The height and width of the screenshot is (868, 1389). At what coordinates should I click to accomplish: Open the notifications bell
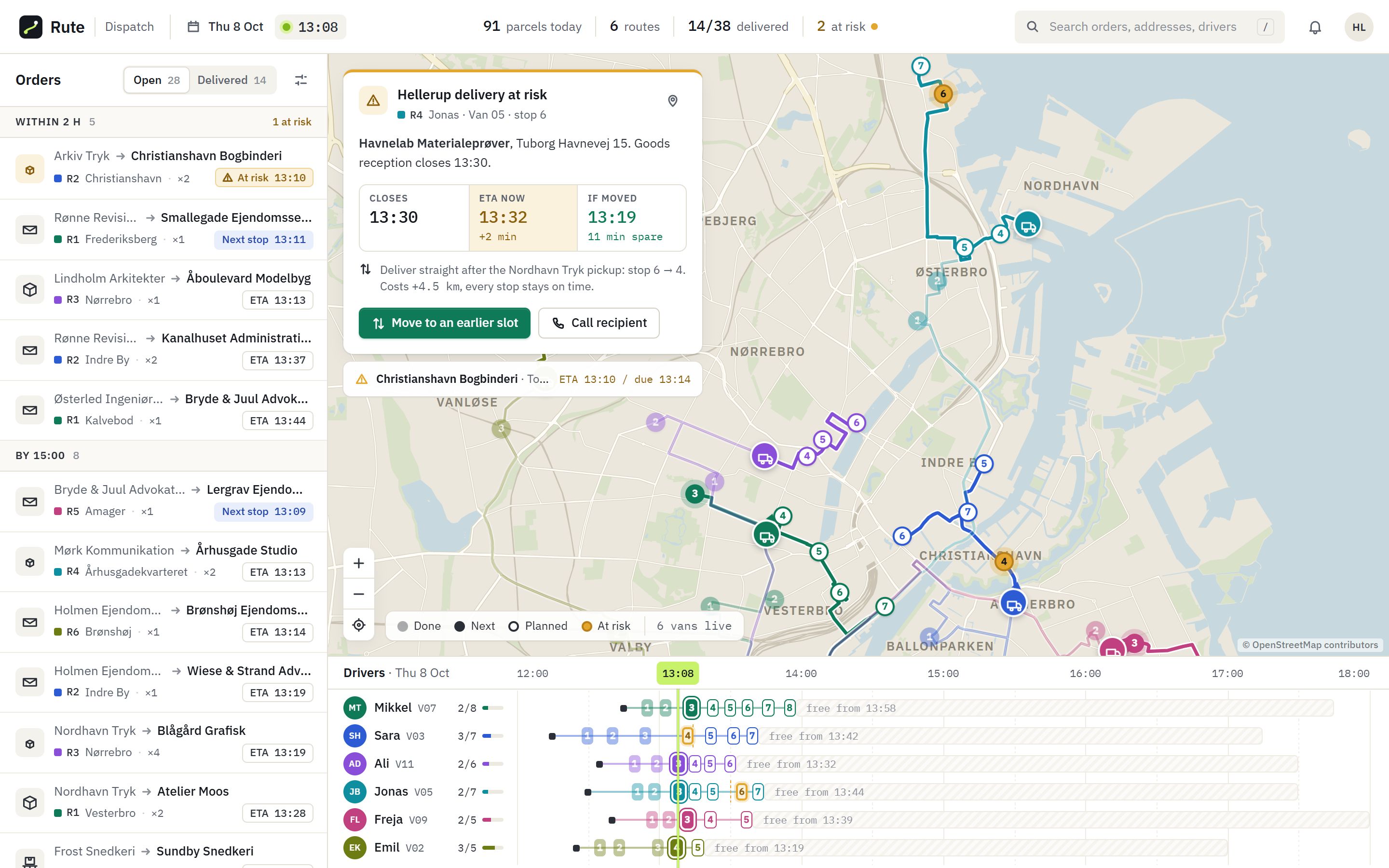pos(1315,27)
